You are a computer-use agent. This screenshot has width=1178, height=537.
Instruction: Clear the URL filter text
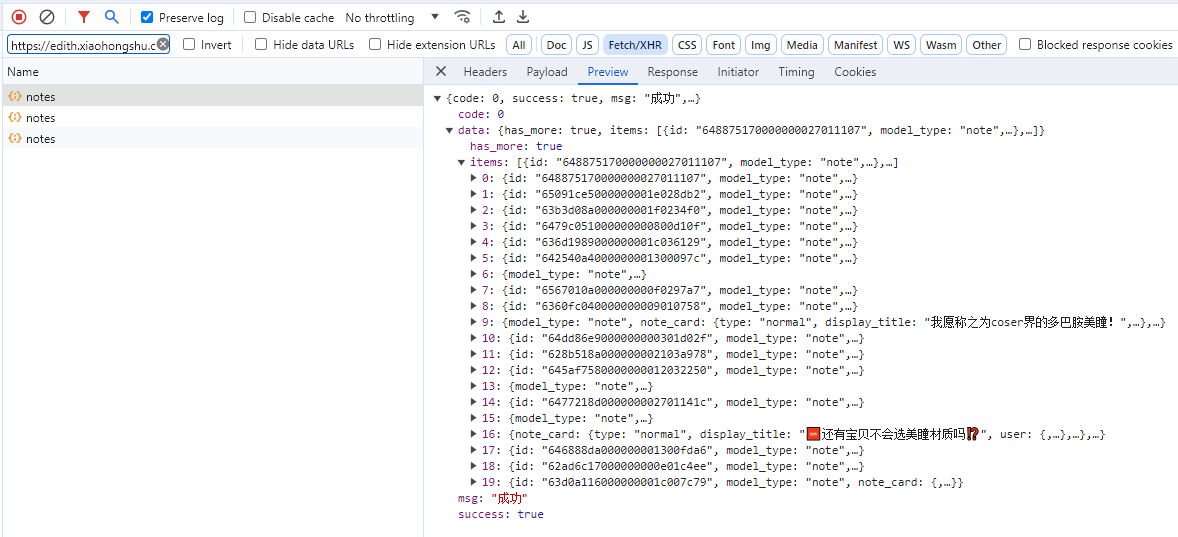[163, 45]
